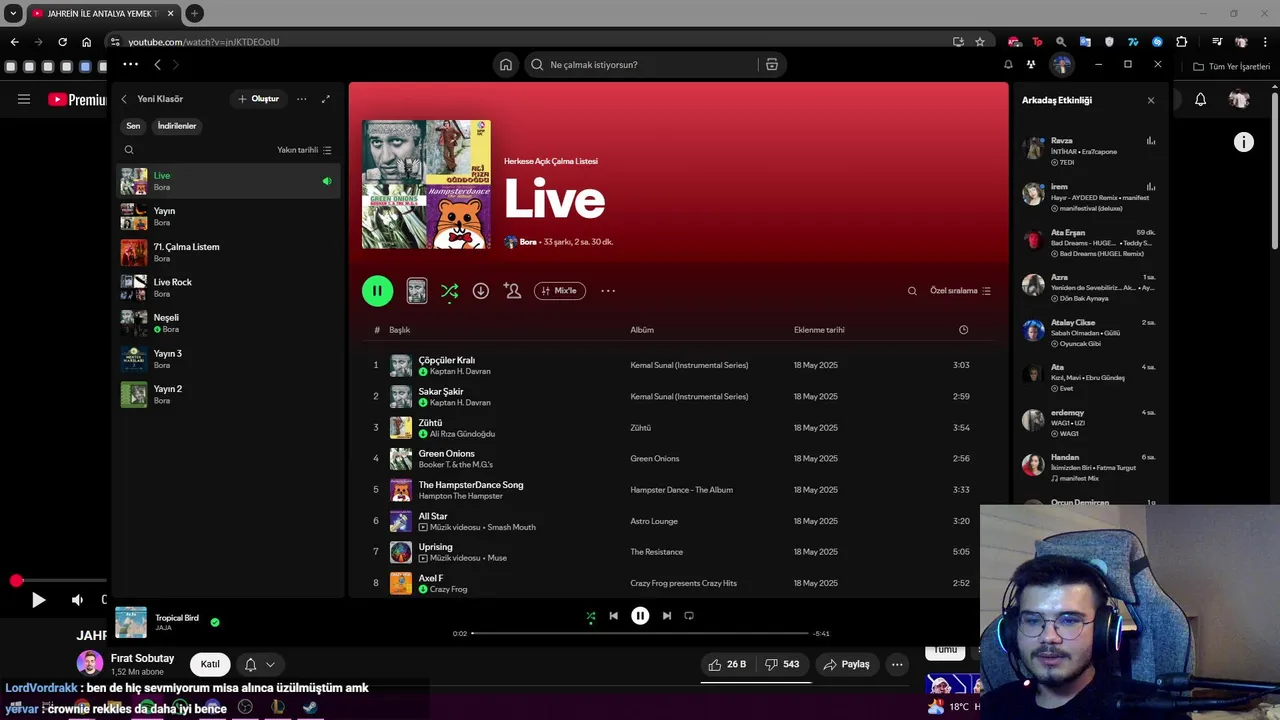Click the Oluştur button
This screenshot has height=720, width=1280.
[259, 99]
